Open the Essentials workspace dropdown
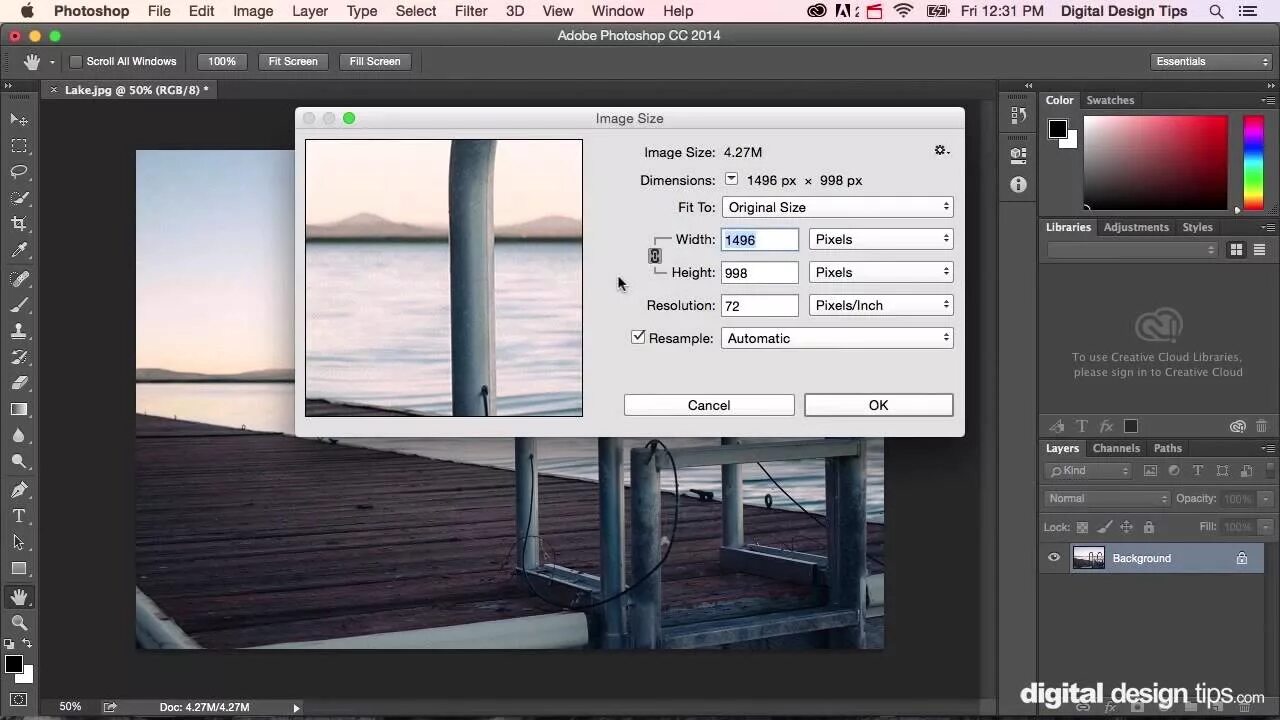The width and height of the screenshot is (1280, 720). (x=1210, y=61)
